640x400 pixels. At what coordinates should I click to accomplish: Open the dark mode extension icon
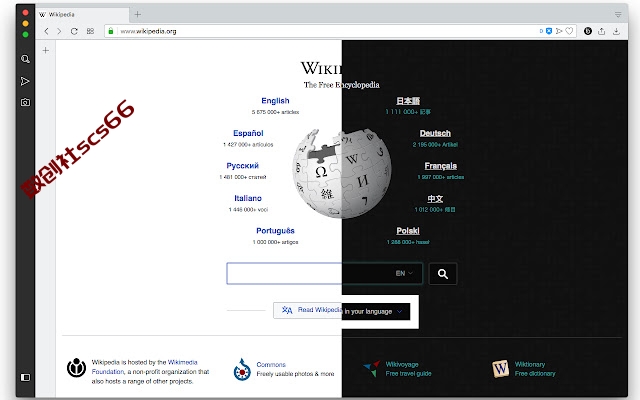588,31
